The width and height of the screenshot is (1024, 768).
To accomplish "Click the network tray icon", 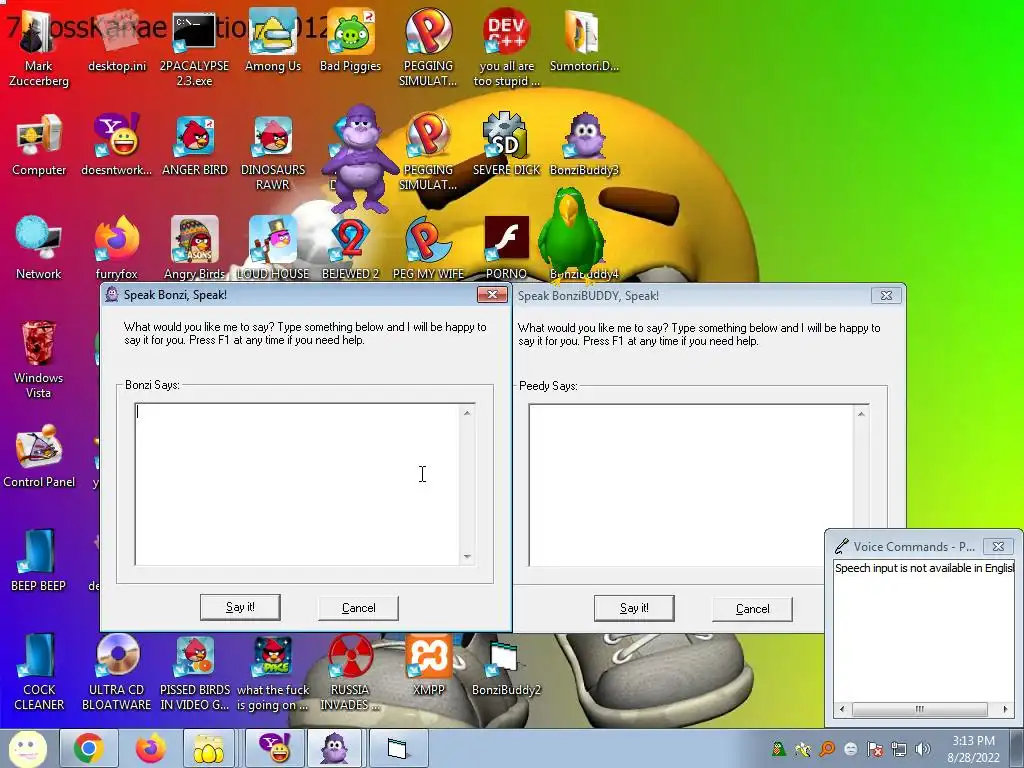I will [x=899, y=749].
